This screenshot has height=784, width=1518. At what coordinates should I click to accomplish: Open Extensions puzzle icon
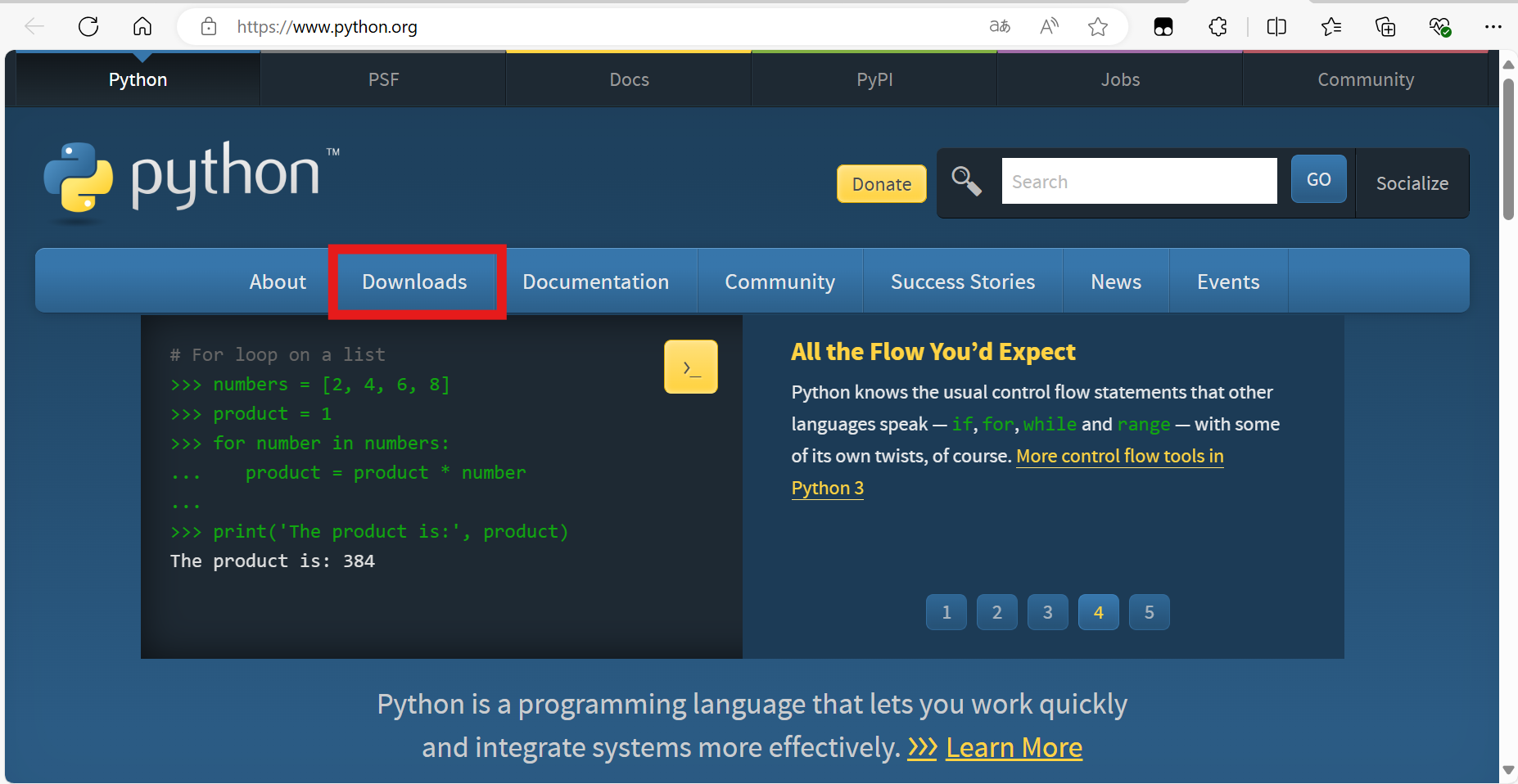[x=1218, y=27]
